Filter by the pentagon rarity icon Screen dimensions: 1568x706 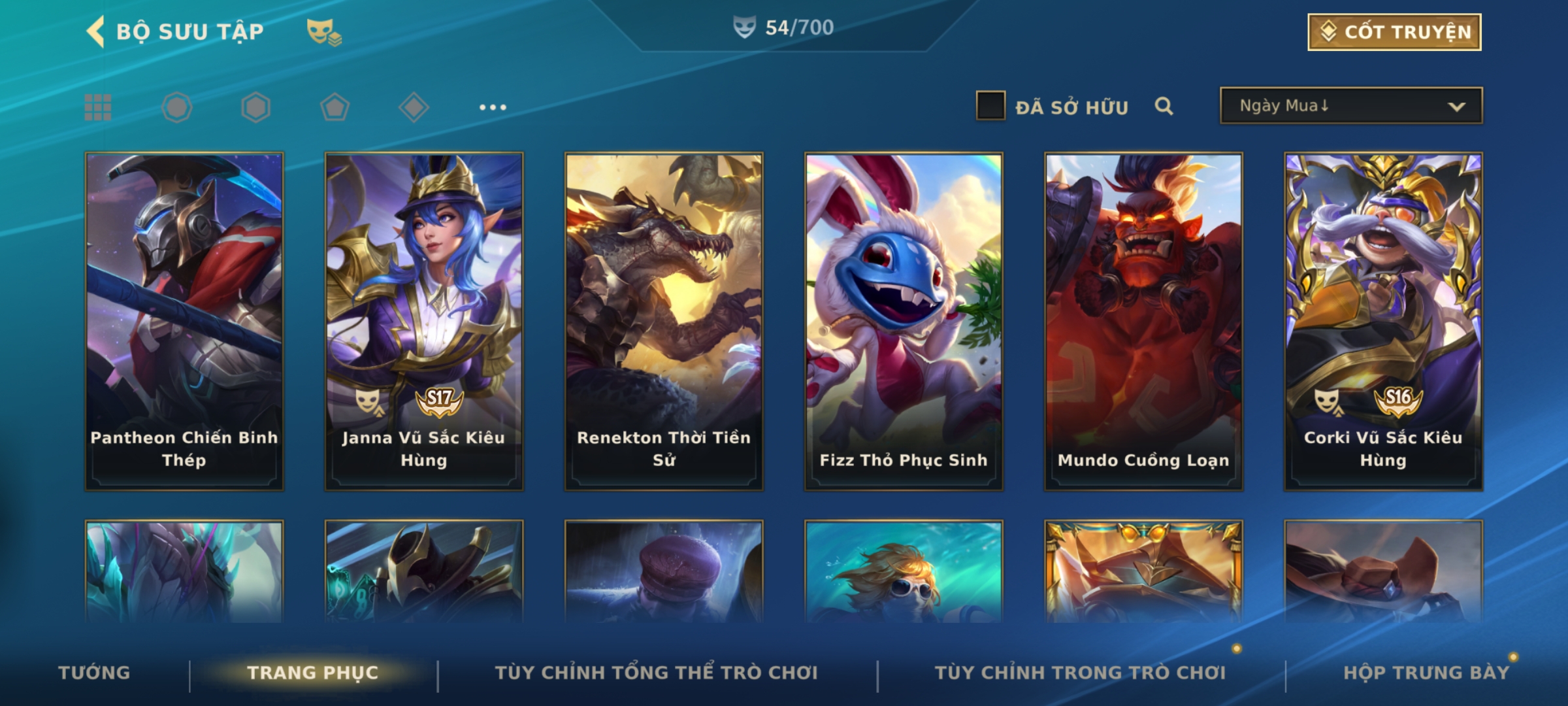click(x=335, y=107)
